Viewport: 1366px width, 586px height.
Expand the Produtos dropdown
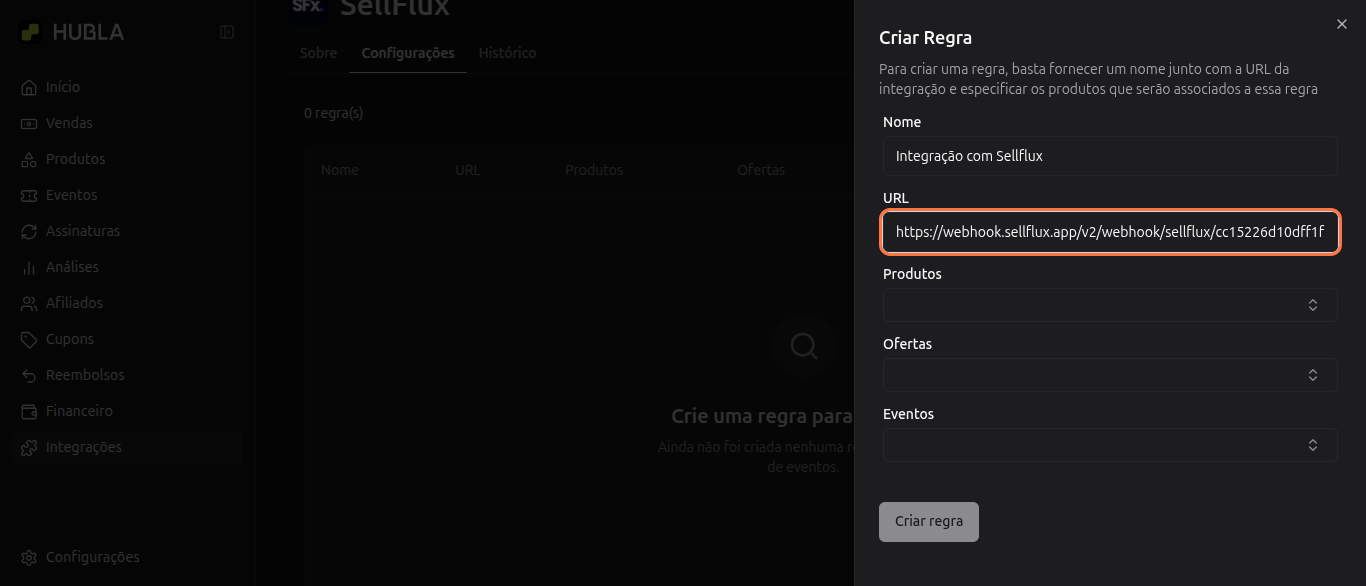1109,305
